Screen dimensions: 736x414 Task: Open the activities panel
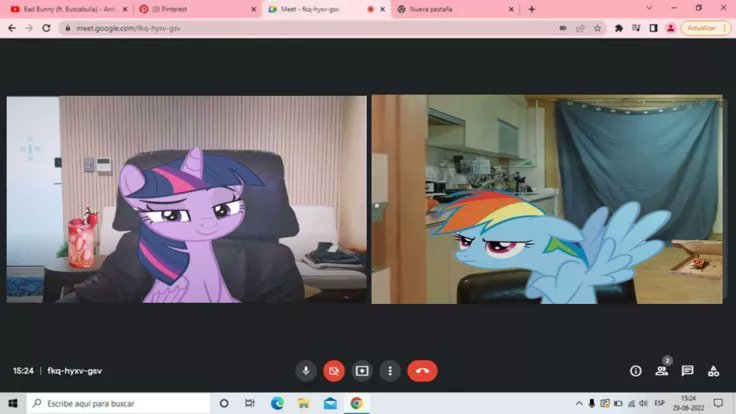point(713,371)
